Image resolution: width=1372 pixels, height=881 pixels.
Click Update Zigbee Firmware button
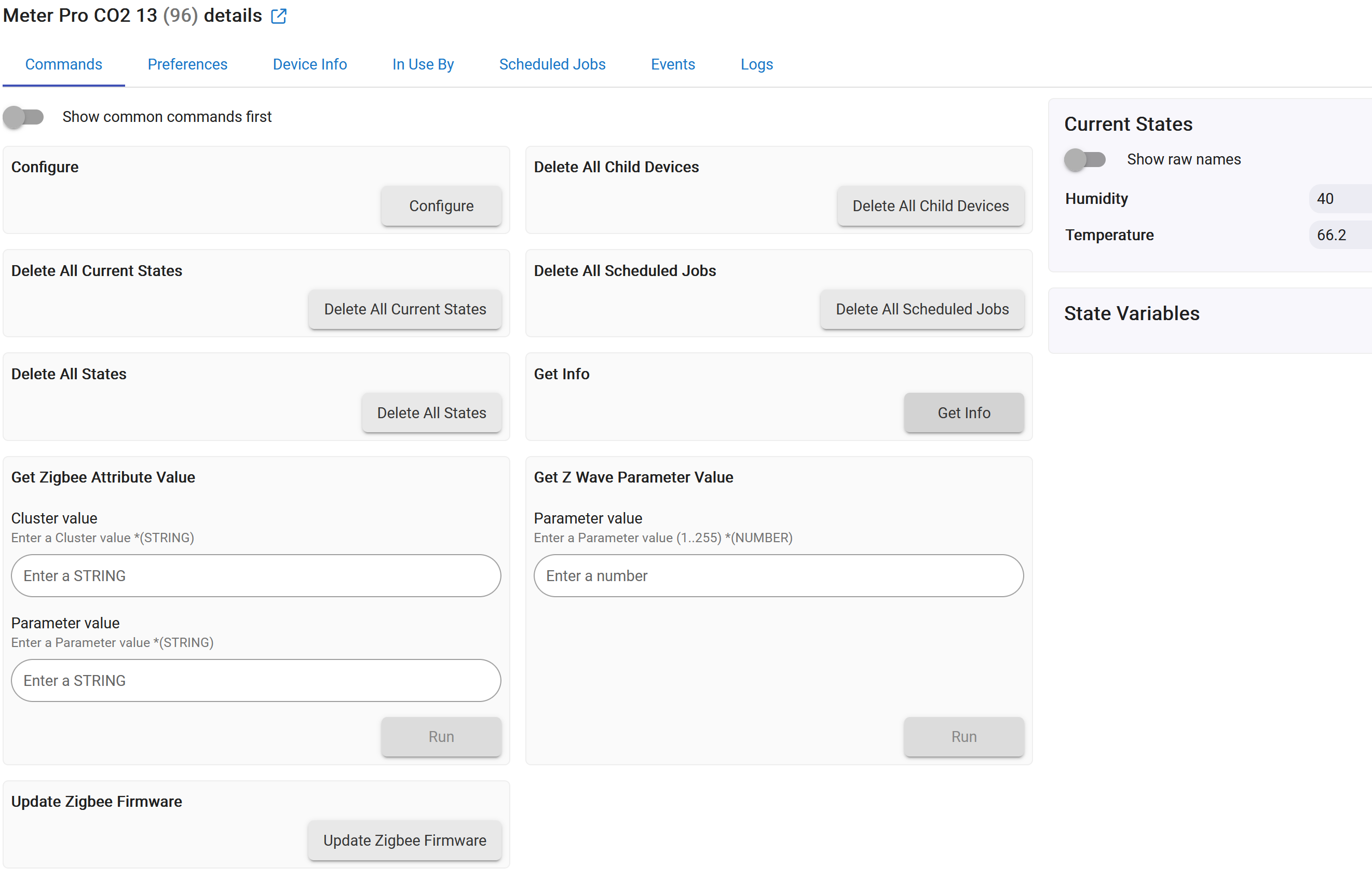(x=404, y=840)
